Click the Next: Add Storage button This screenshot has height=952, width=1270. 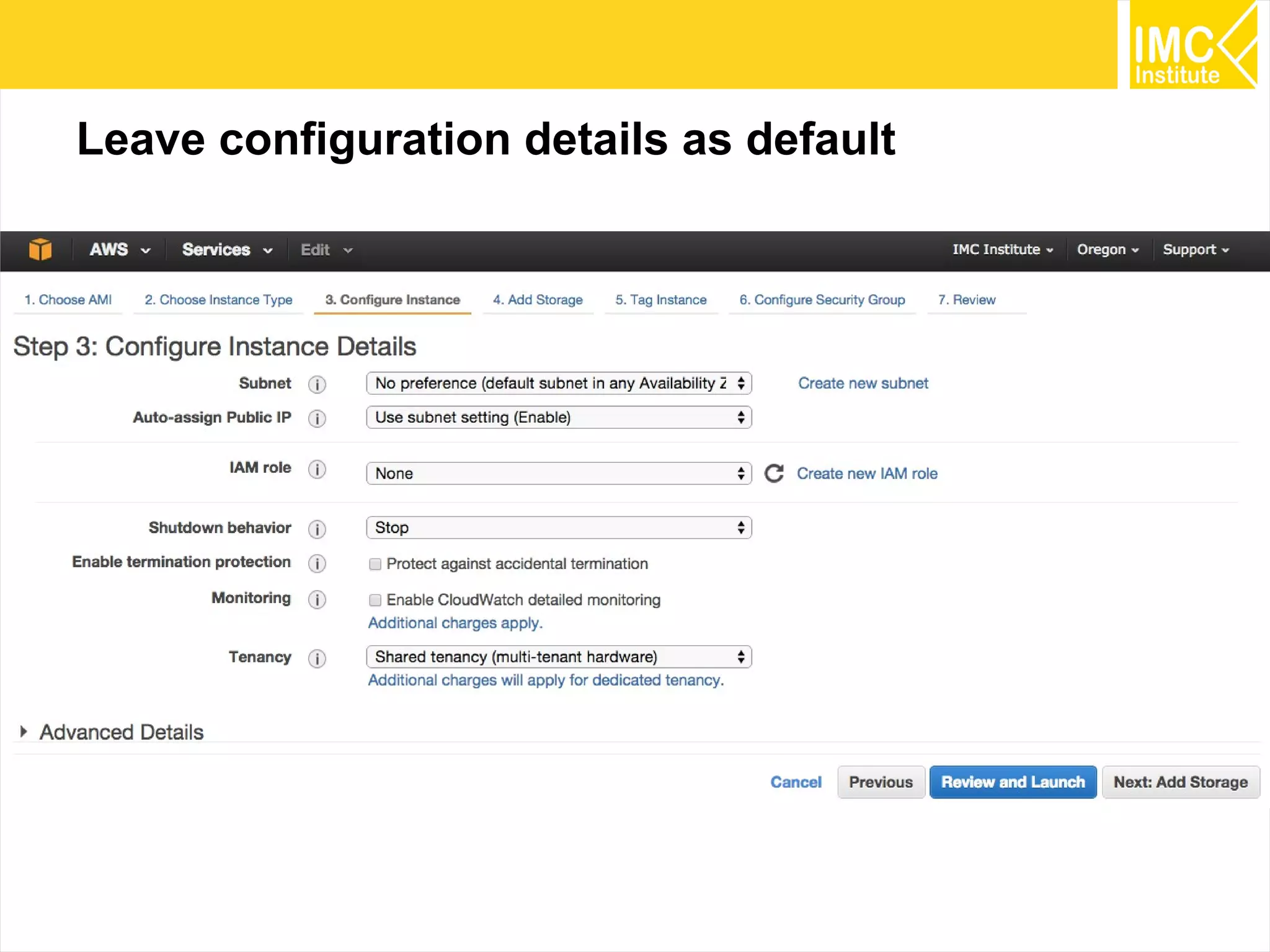tap(1181, 782)
